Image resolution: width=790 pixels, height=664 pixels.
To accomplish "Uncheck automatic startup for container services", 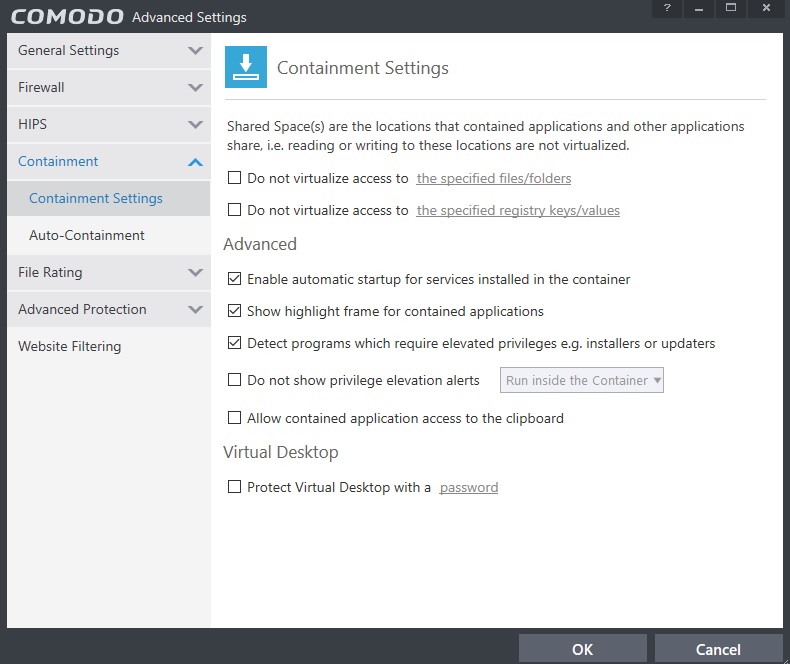I will [x=235, y=279].
